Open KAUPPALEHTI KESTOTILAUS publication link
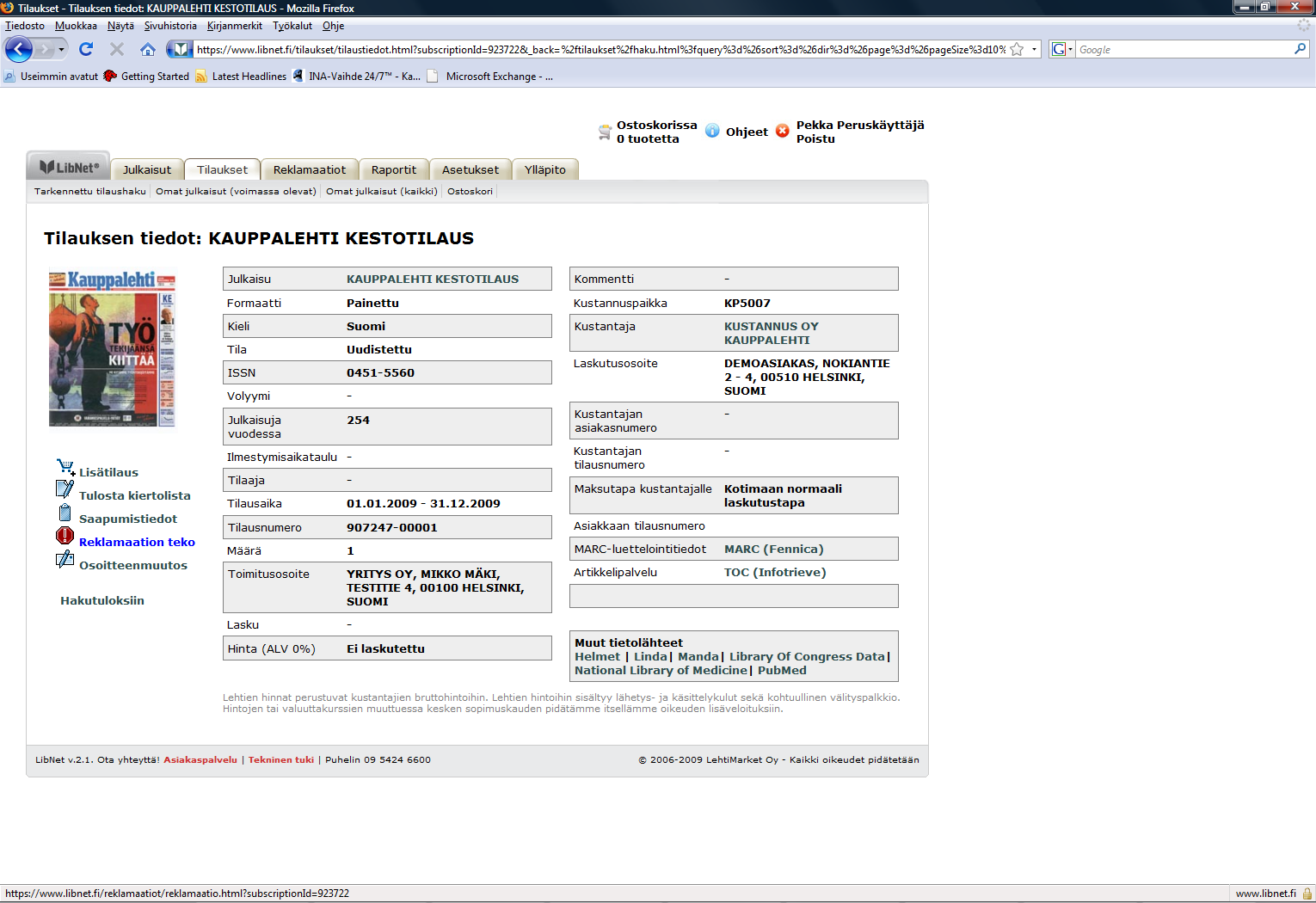This screenshot has height=903, width=1316. pyautogui.click(x=433, y=279)
